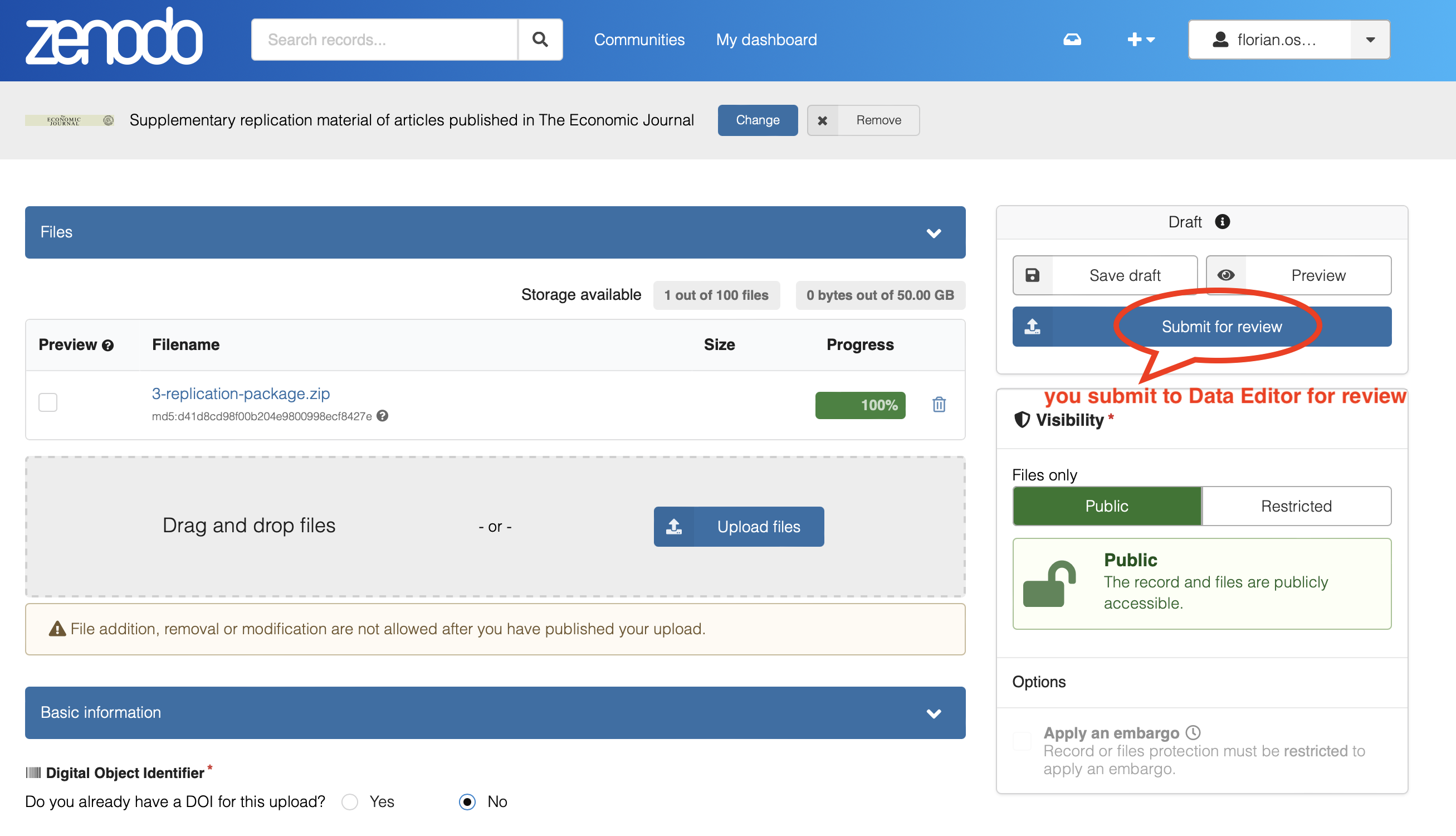Collapse the Files section
The image size is (1456, 836).
pyautogui.click(x=934, y=232)
